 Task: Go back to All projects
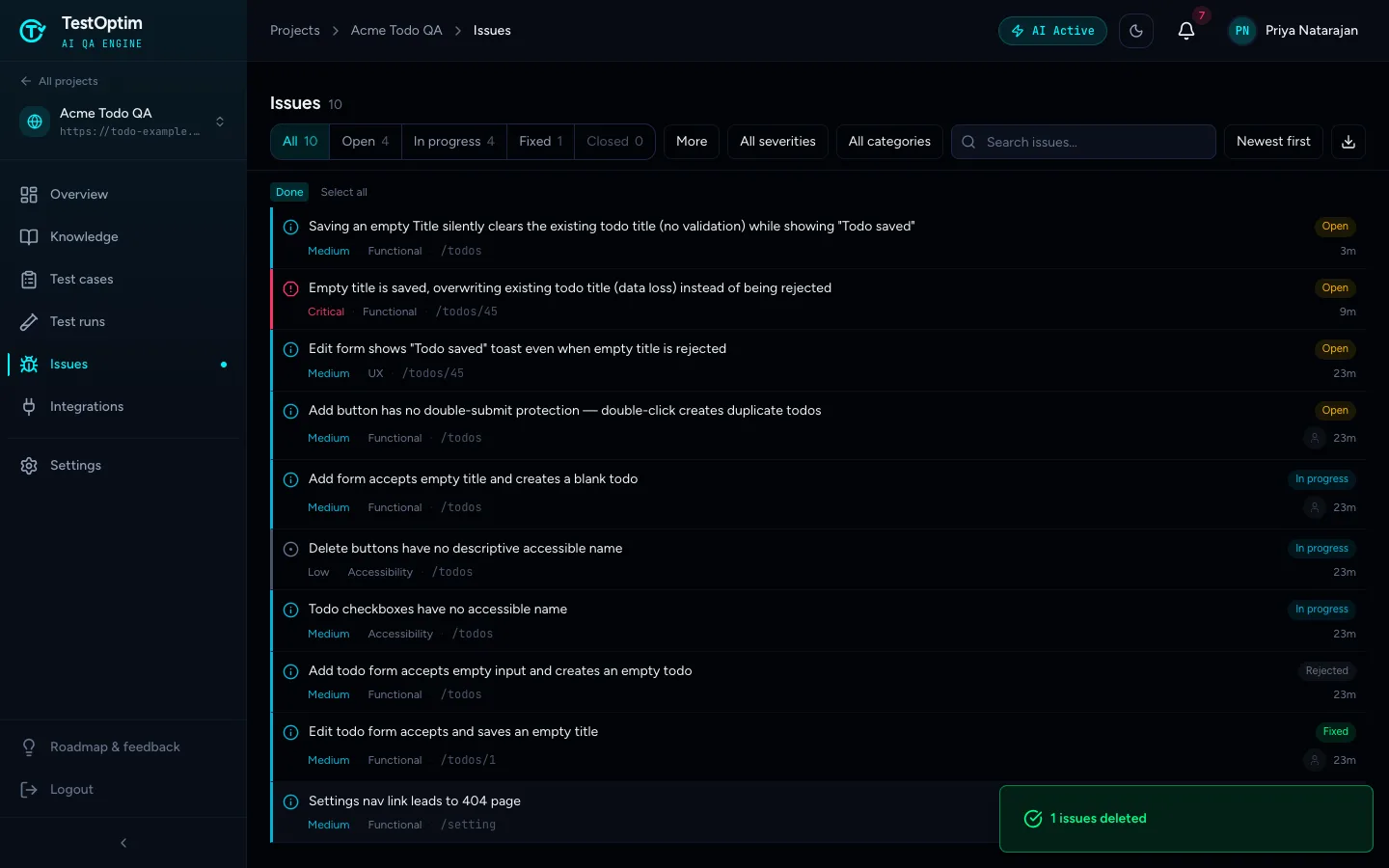(x=59, y=81)
